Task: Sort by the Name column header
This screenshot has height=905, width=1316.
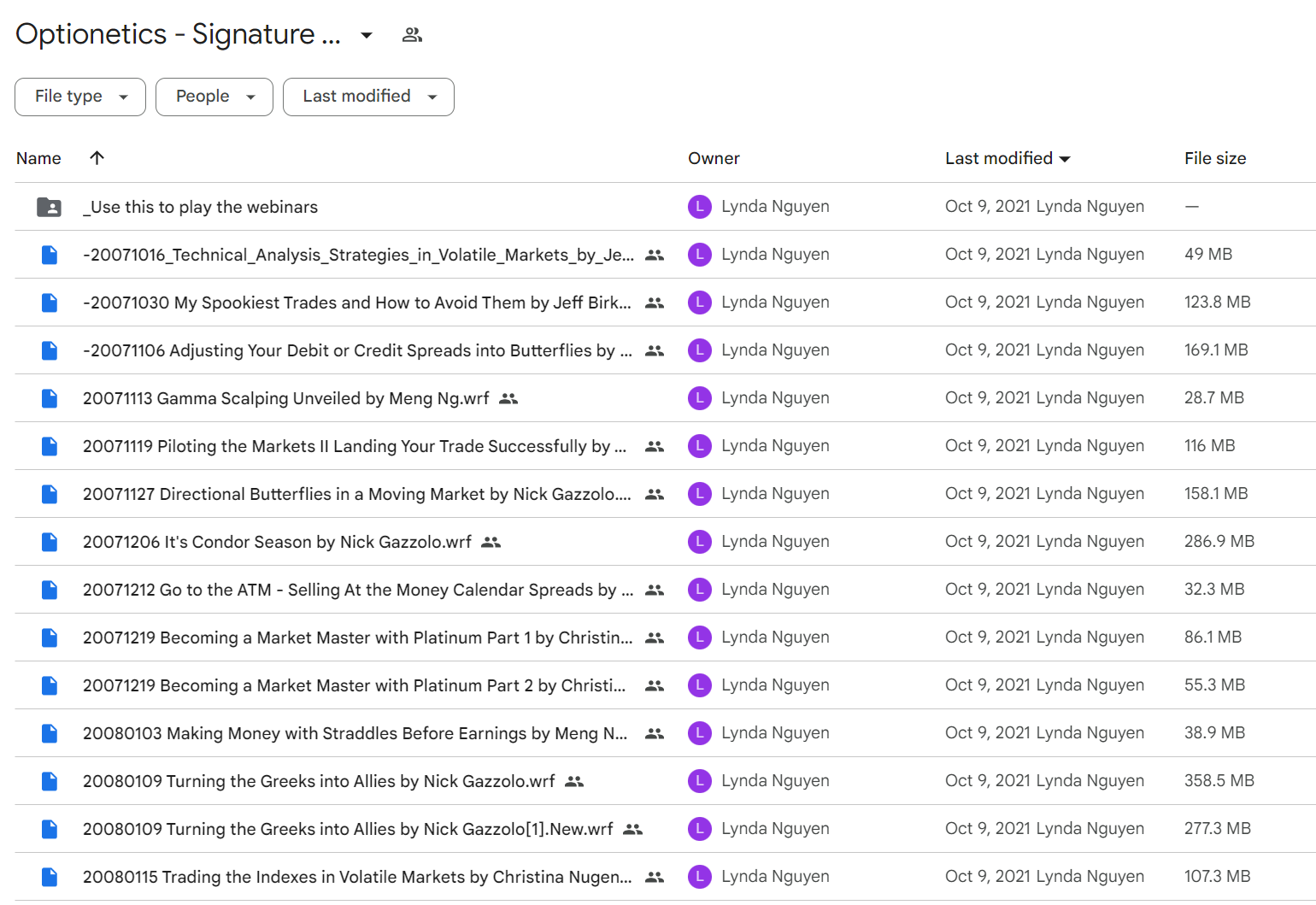Action: click(x=38, y=158)
